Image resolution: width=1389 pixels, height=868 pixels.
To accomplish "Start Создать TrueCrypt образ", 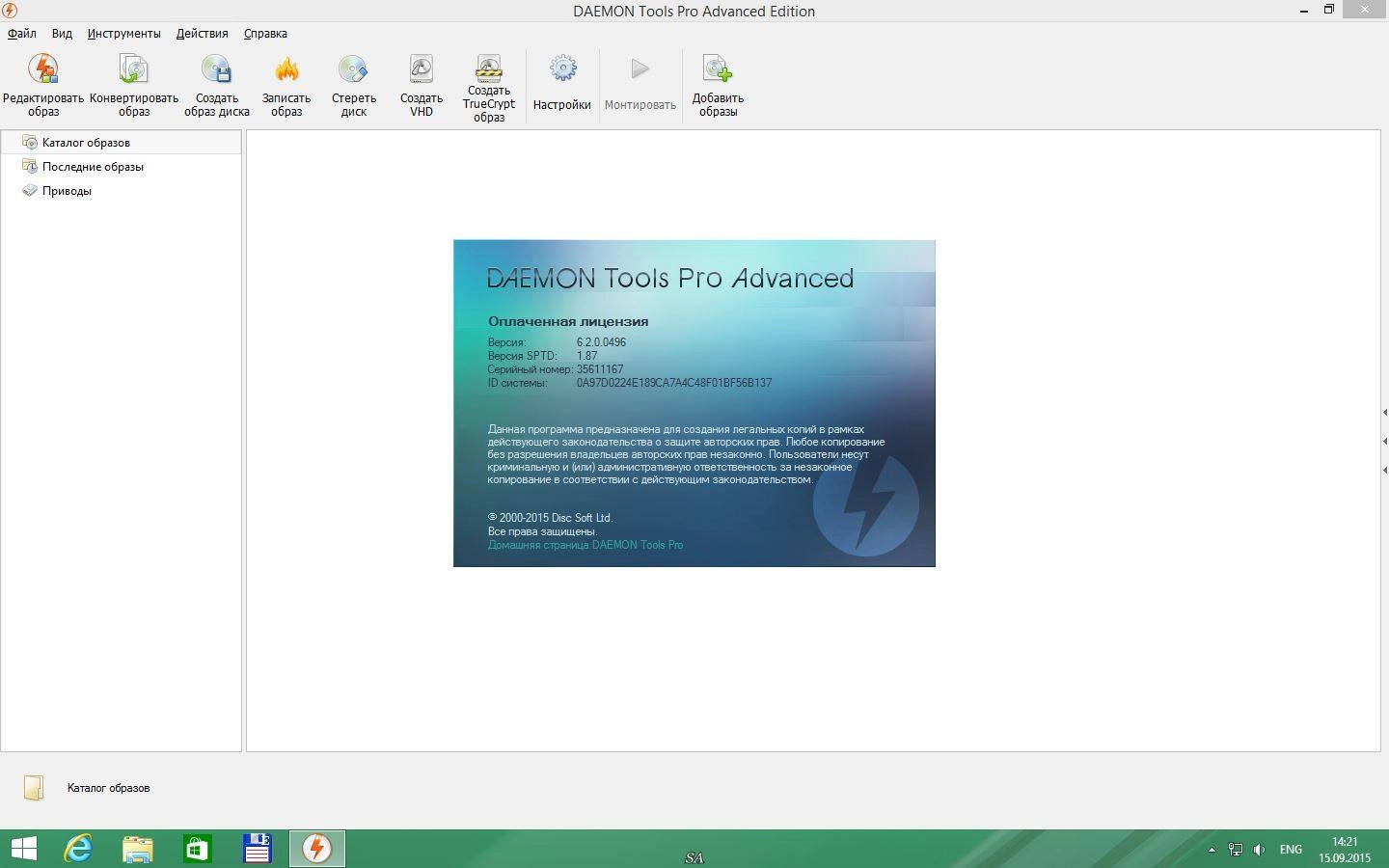I will pyautogui.click(x=489, y=88).
